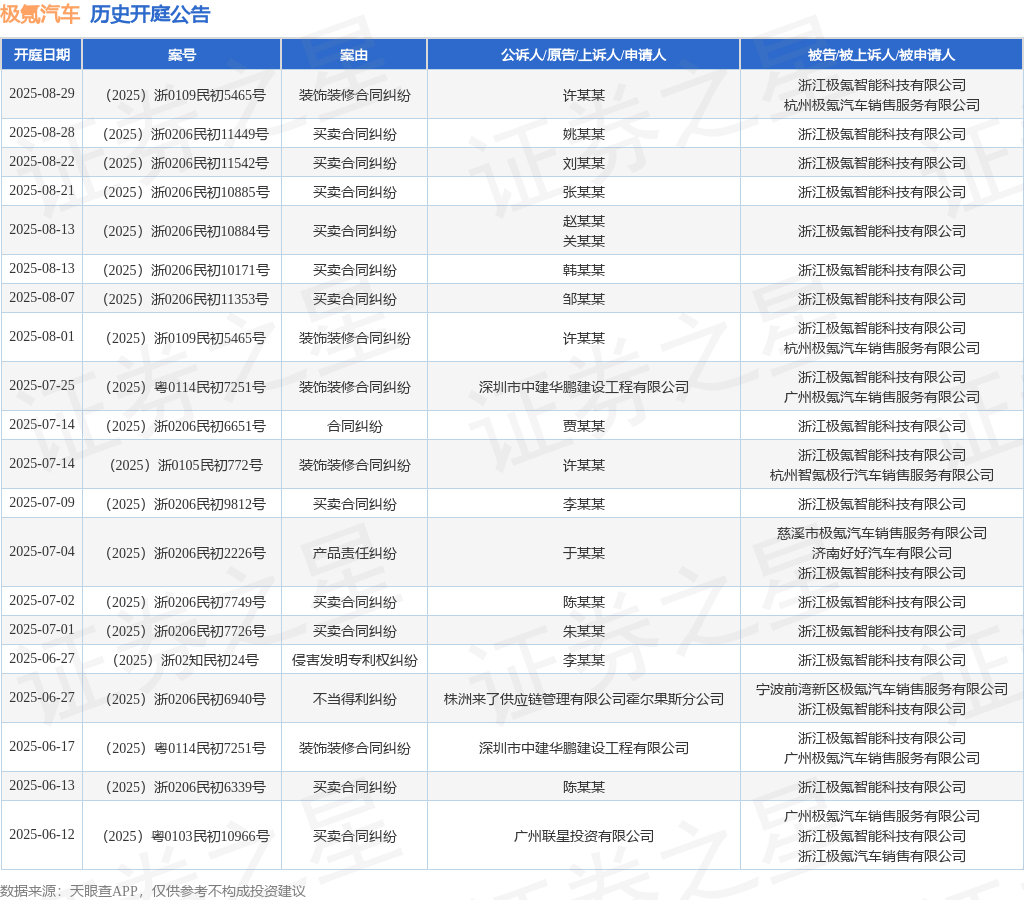Click plaintiff 李某某 in the 2025-07-09 row
This screenshot has width=1024, height=900.
pos(584,505)
